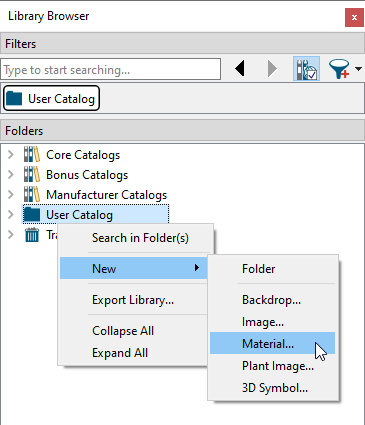
Task: Expand the Manufacturer Catalogs tree node
Action: [11, 195]
